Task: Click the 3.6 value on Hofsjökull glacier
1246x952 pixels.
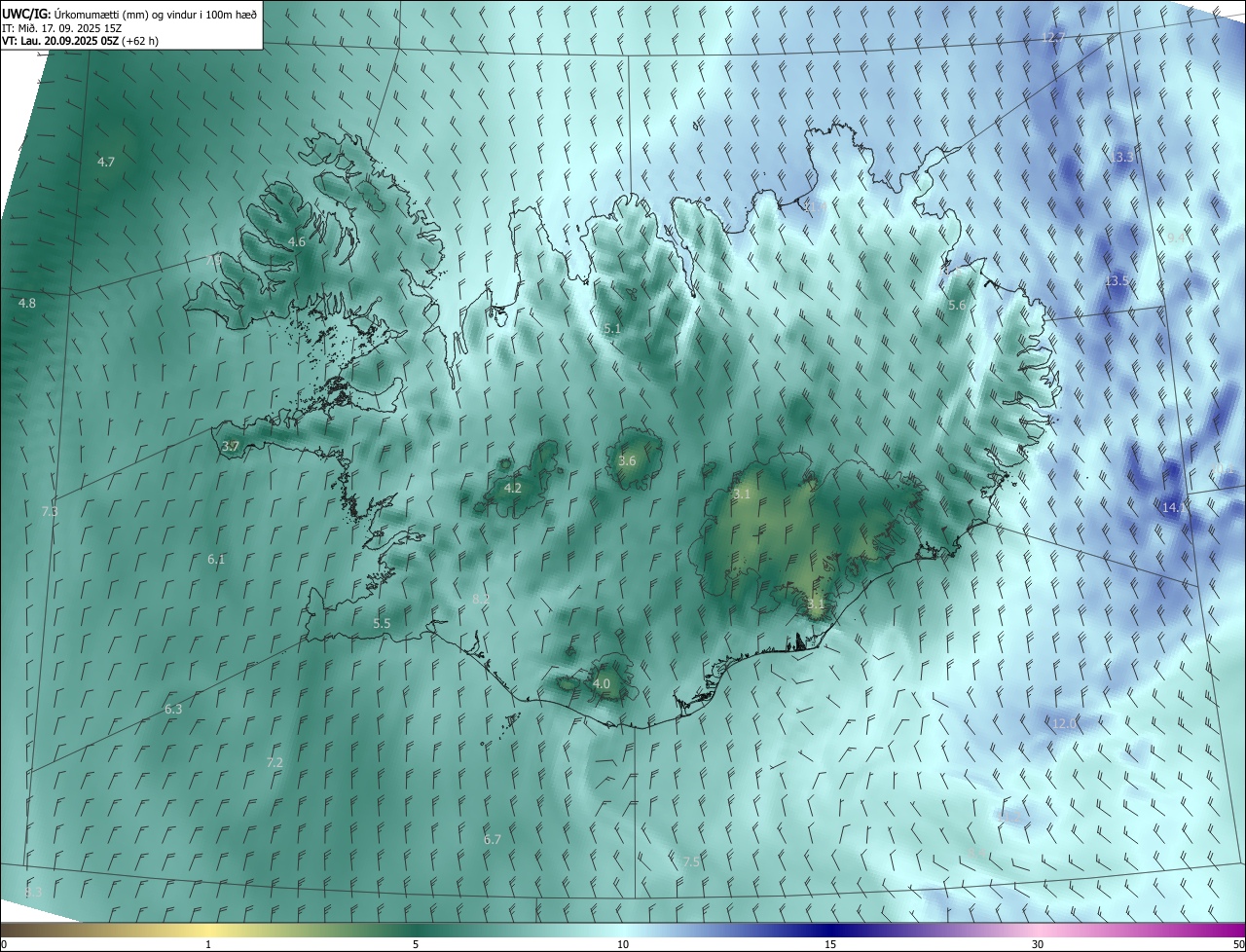Action: pos(627,460)
